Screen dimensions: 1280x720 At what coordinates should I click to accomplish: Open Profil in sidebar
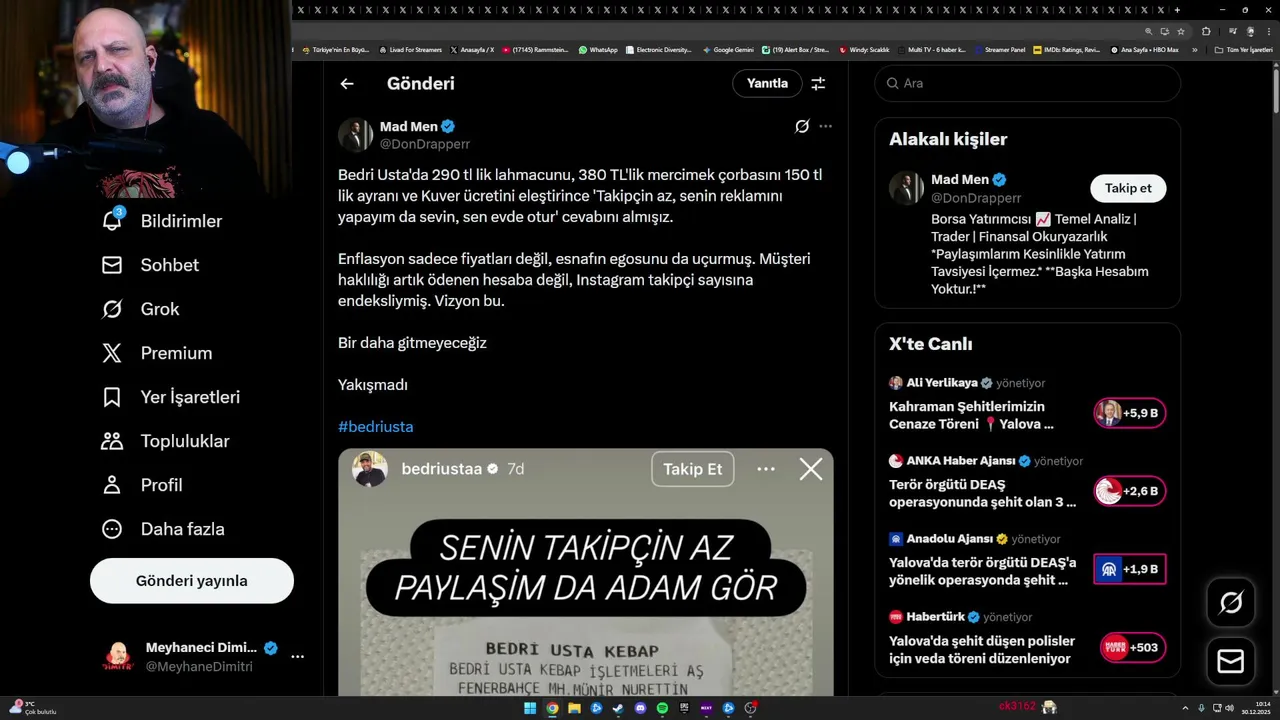click(x=142, y=485)
